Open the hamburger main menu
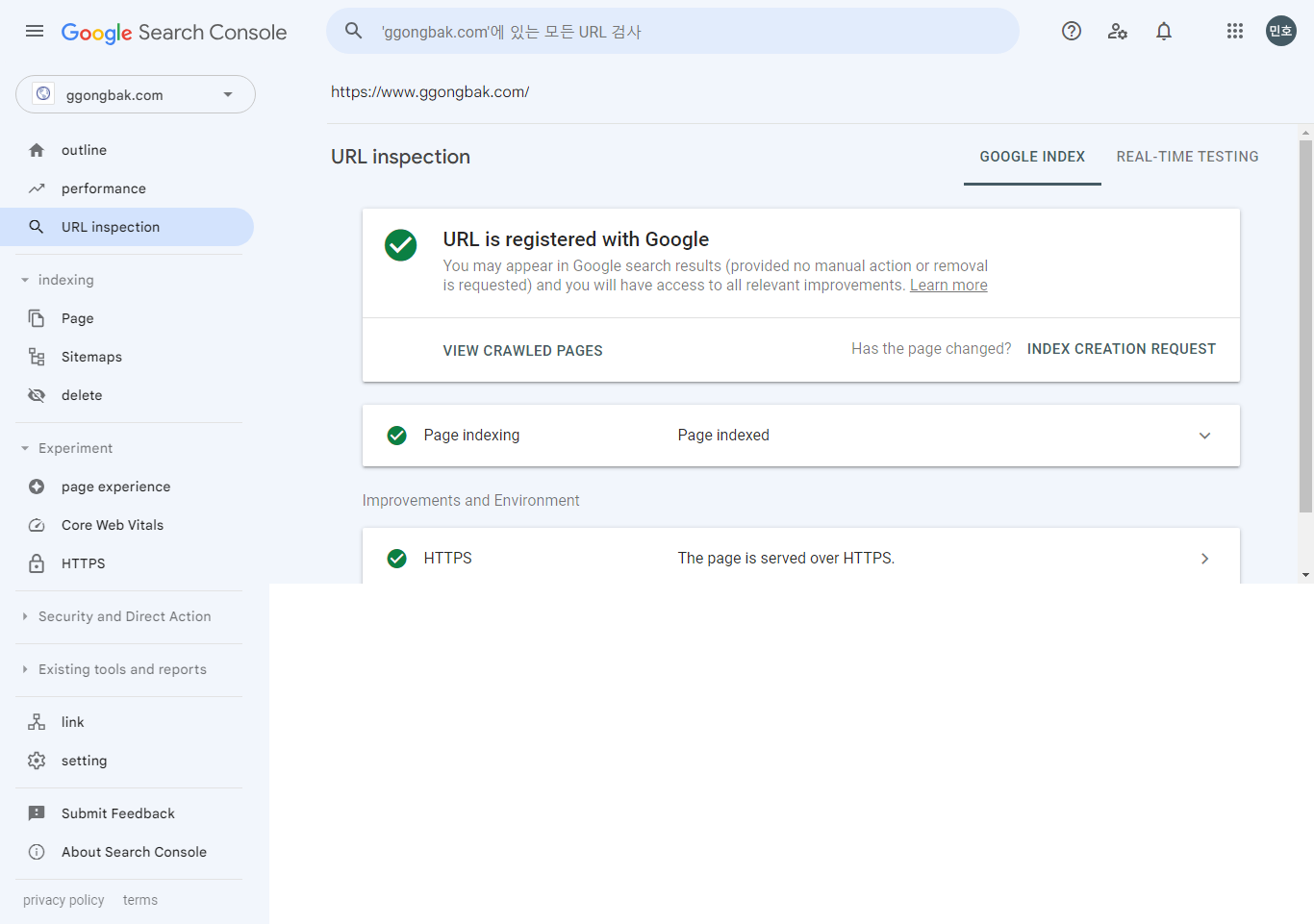This screenshot has height=924, width=1314. [x=35, y=32]
